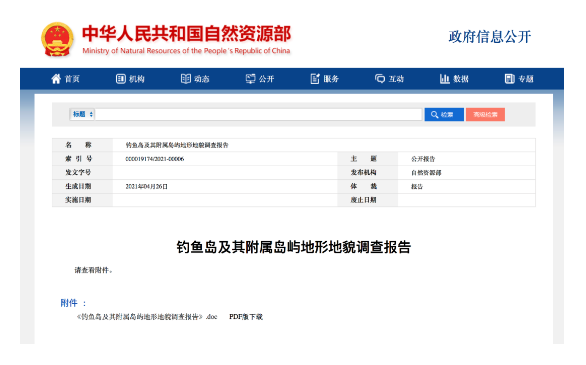This screenshot has height=365, width=586.
Task: Select the date 2021年04月26日
Action: (146, 186)
